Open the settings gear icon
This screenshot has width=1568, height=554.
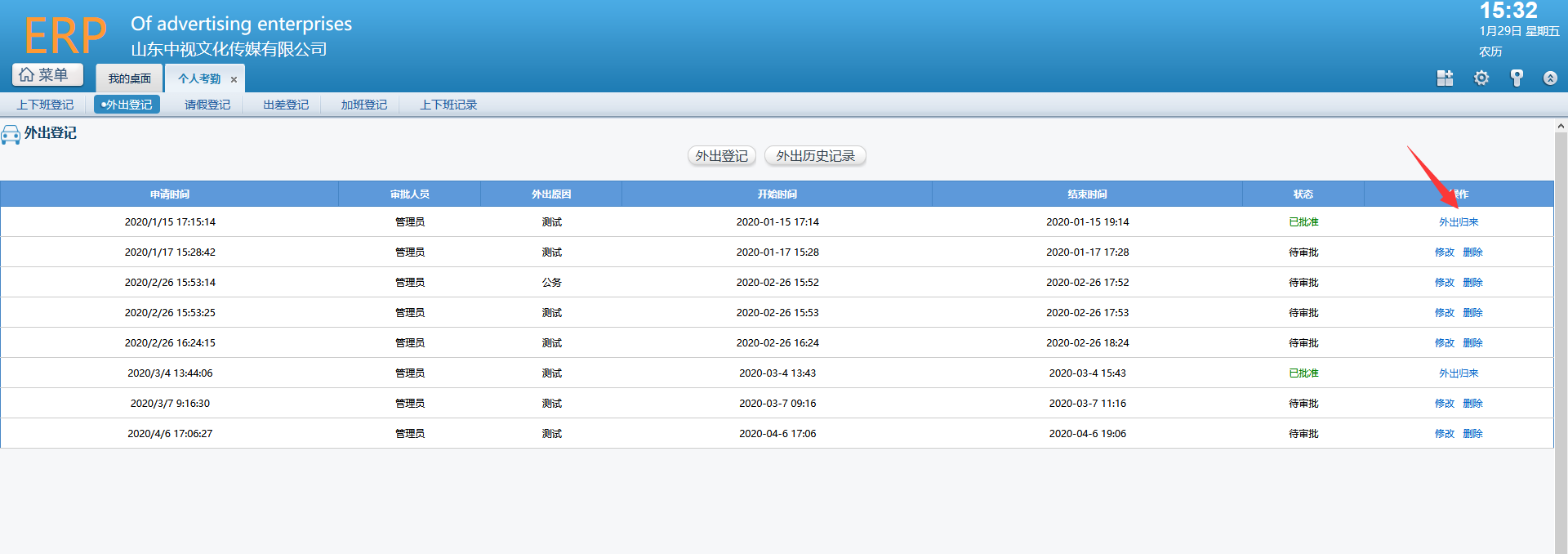click(x=1481, y=78)
